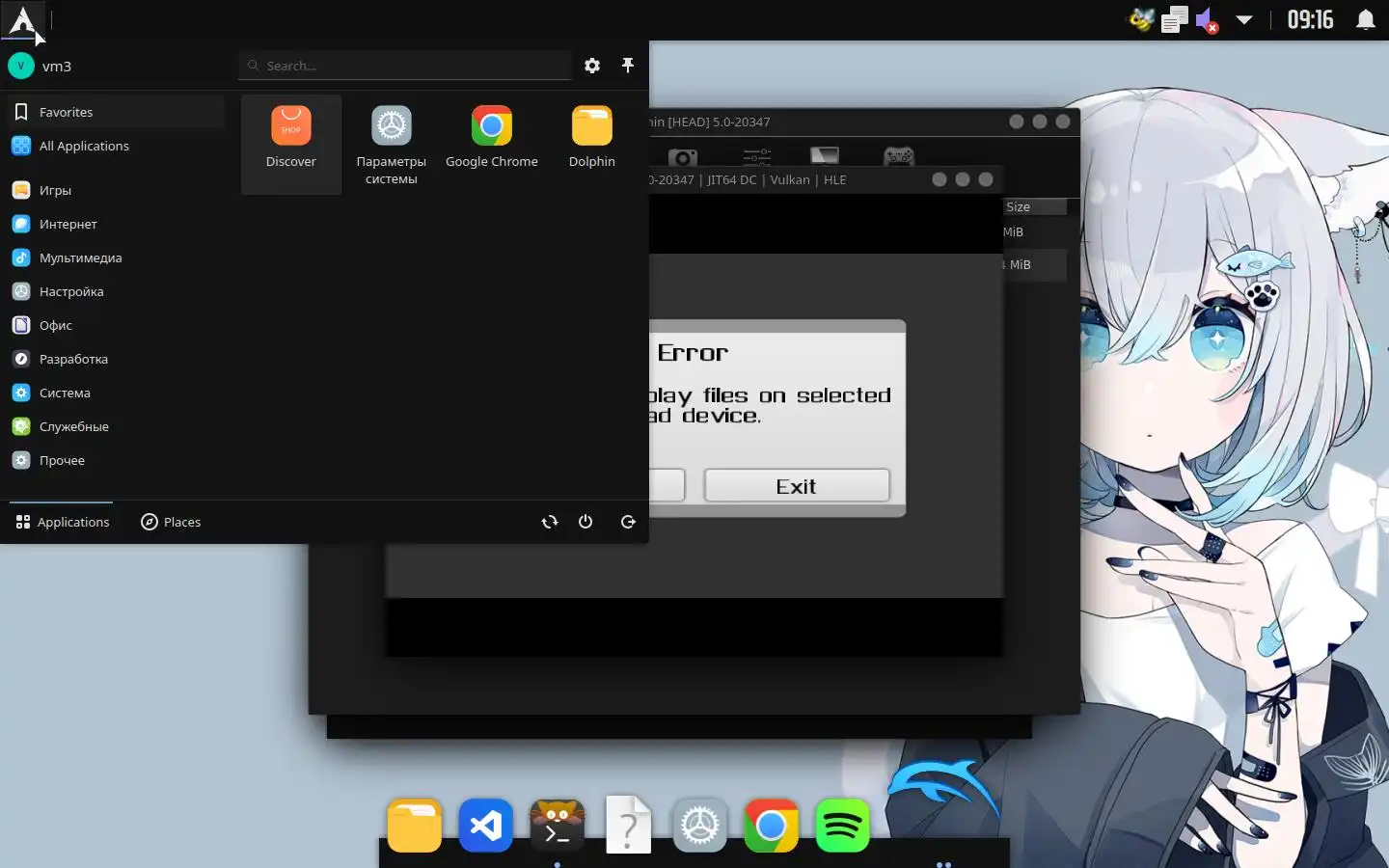Open the config sliders icon in Dolphin toolbar
Image resolution: width=1389 pixels, height=868 pixels.
[x=757, y=156]
